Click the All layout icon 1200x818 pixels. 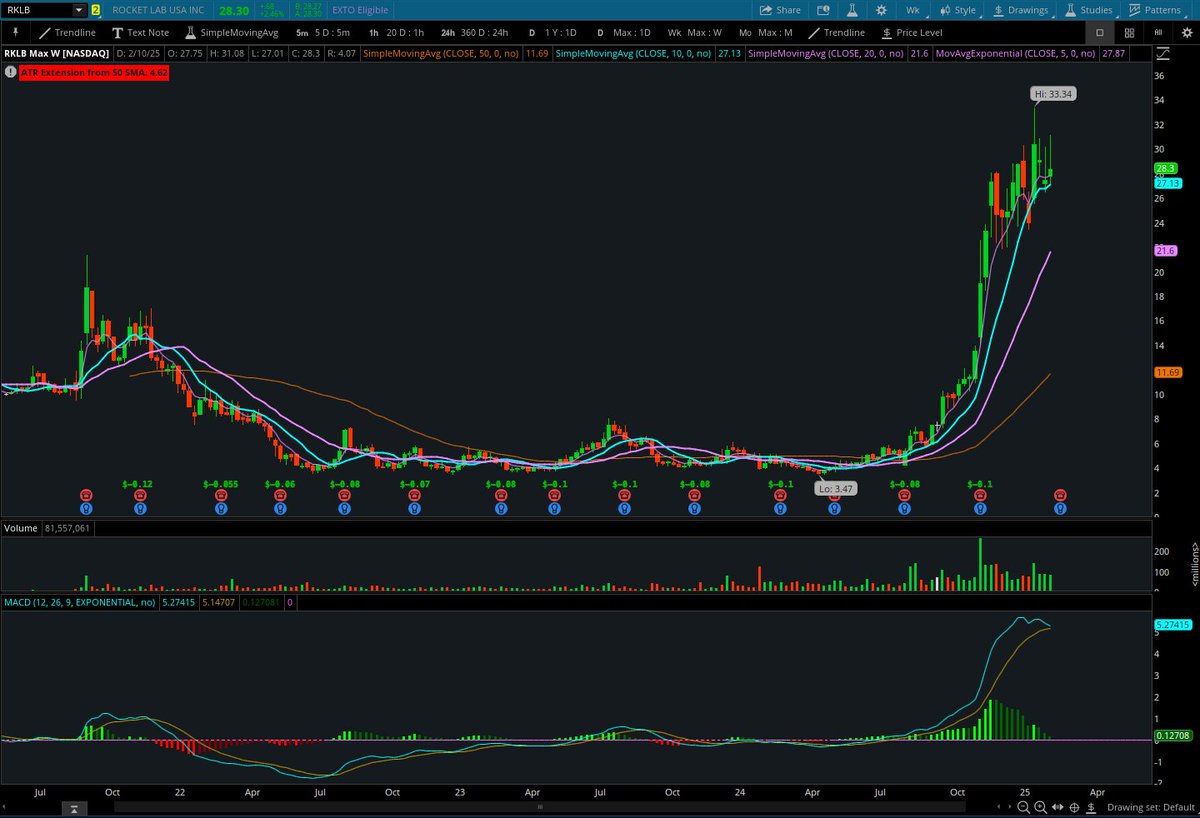coord(1158,32)
